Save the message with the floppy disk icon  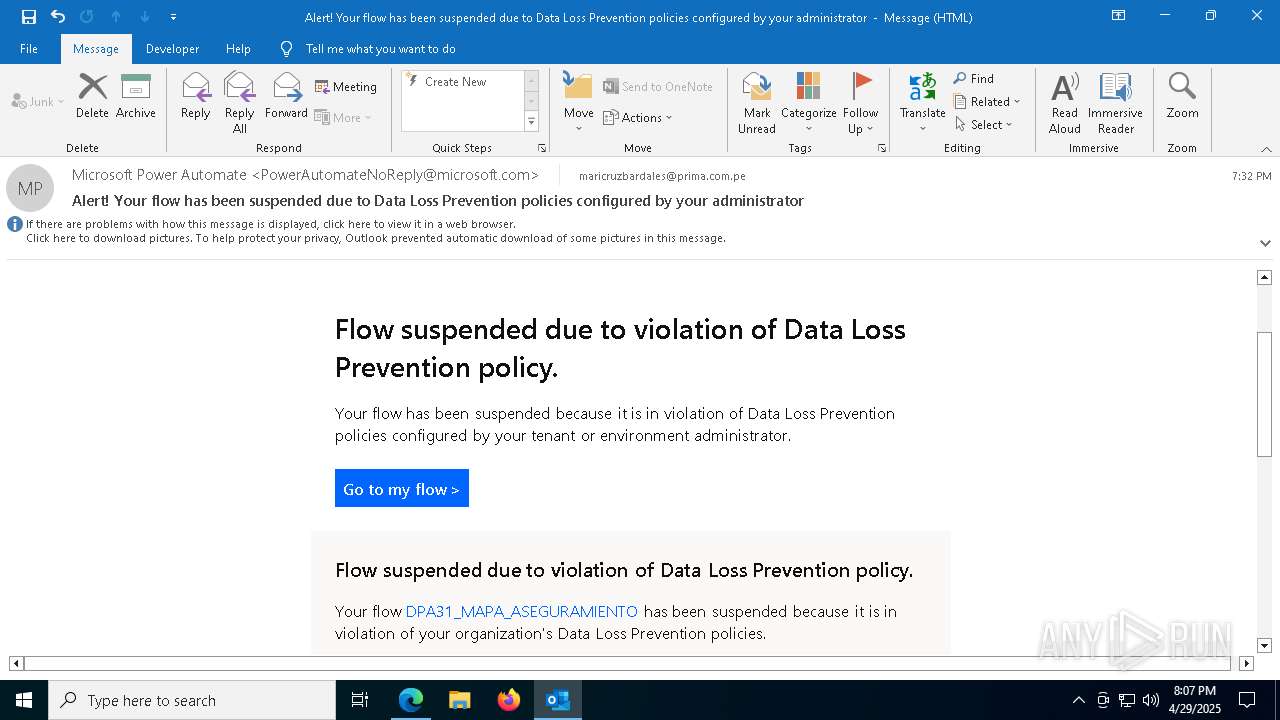coord(29,17)
